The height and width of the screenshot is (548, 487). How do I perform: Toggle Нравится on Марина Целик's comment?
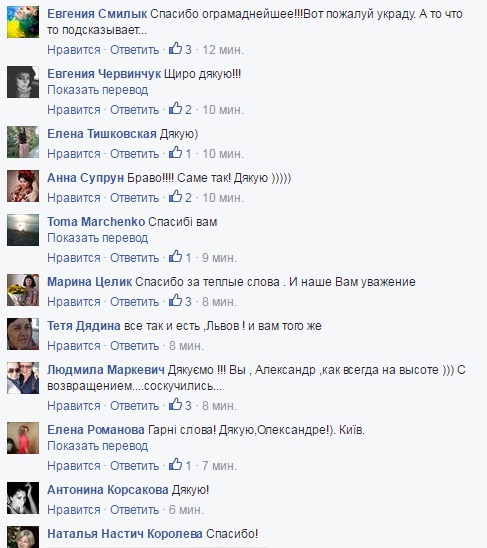click(74, 302)
